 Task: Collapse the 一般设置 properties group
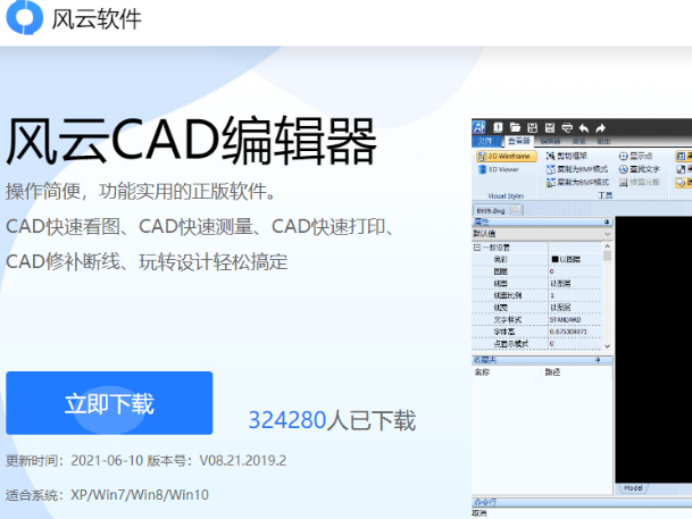[477, 247]
